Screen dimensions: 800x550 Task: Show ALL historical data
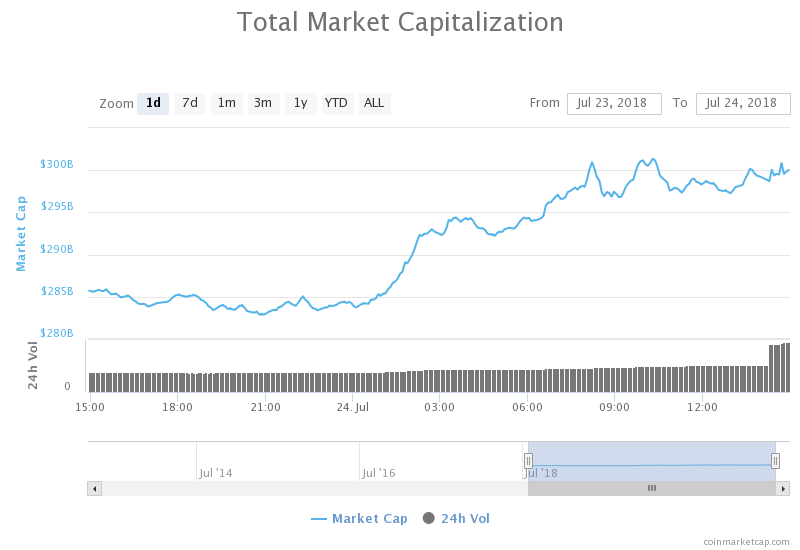[x=374, y=103]
